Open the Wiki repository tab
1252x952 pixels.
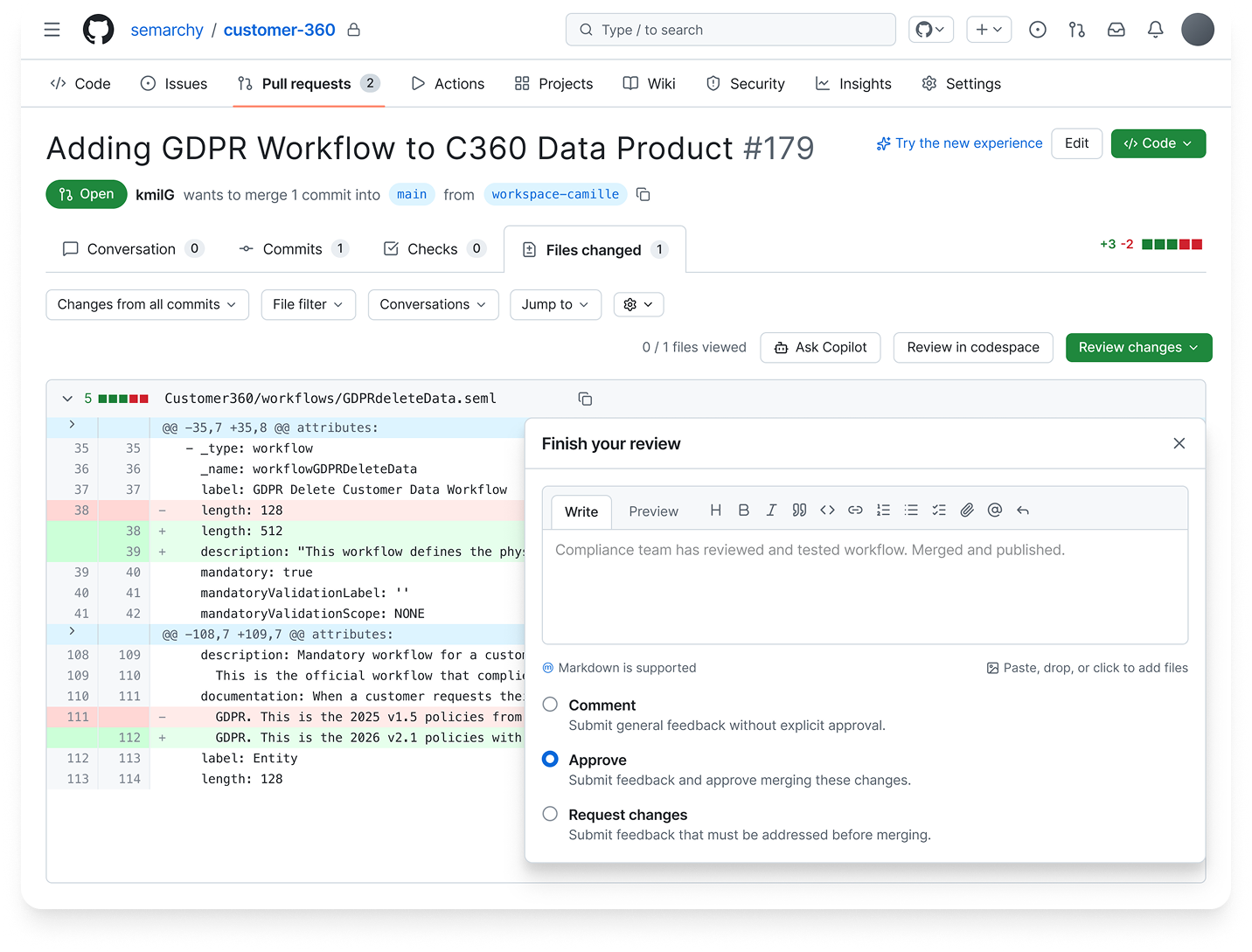(649, 84)
